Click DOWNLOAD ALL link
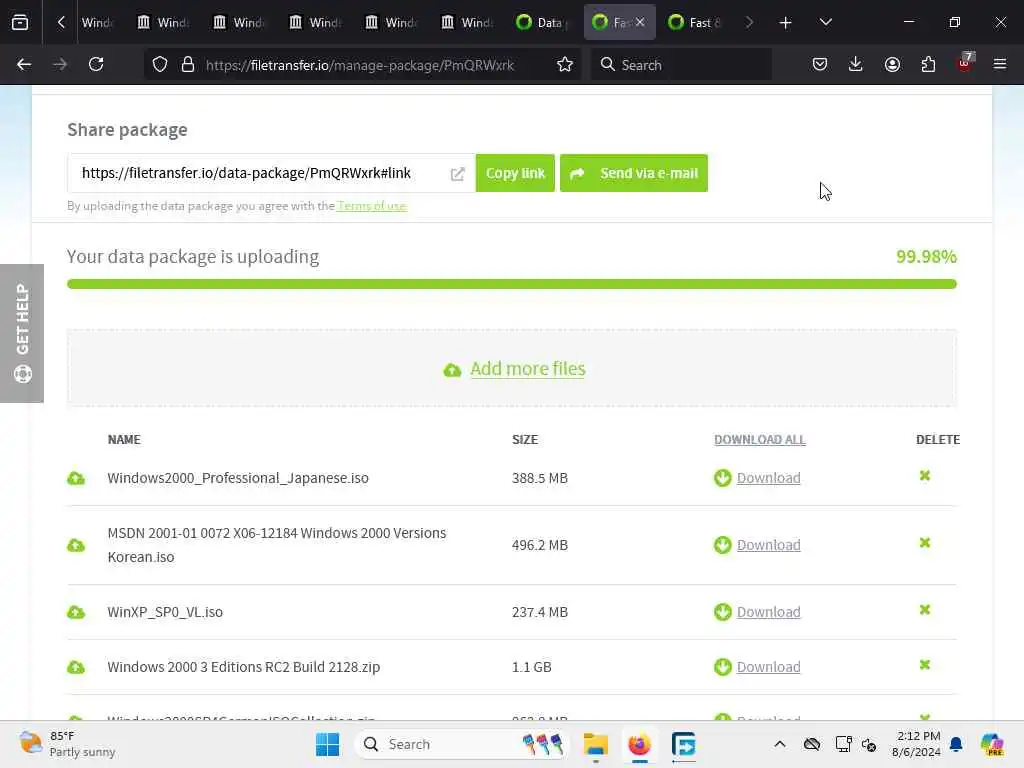Screen dimensions: 1024x768 coord(760,440)
